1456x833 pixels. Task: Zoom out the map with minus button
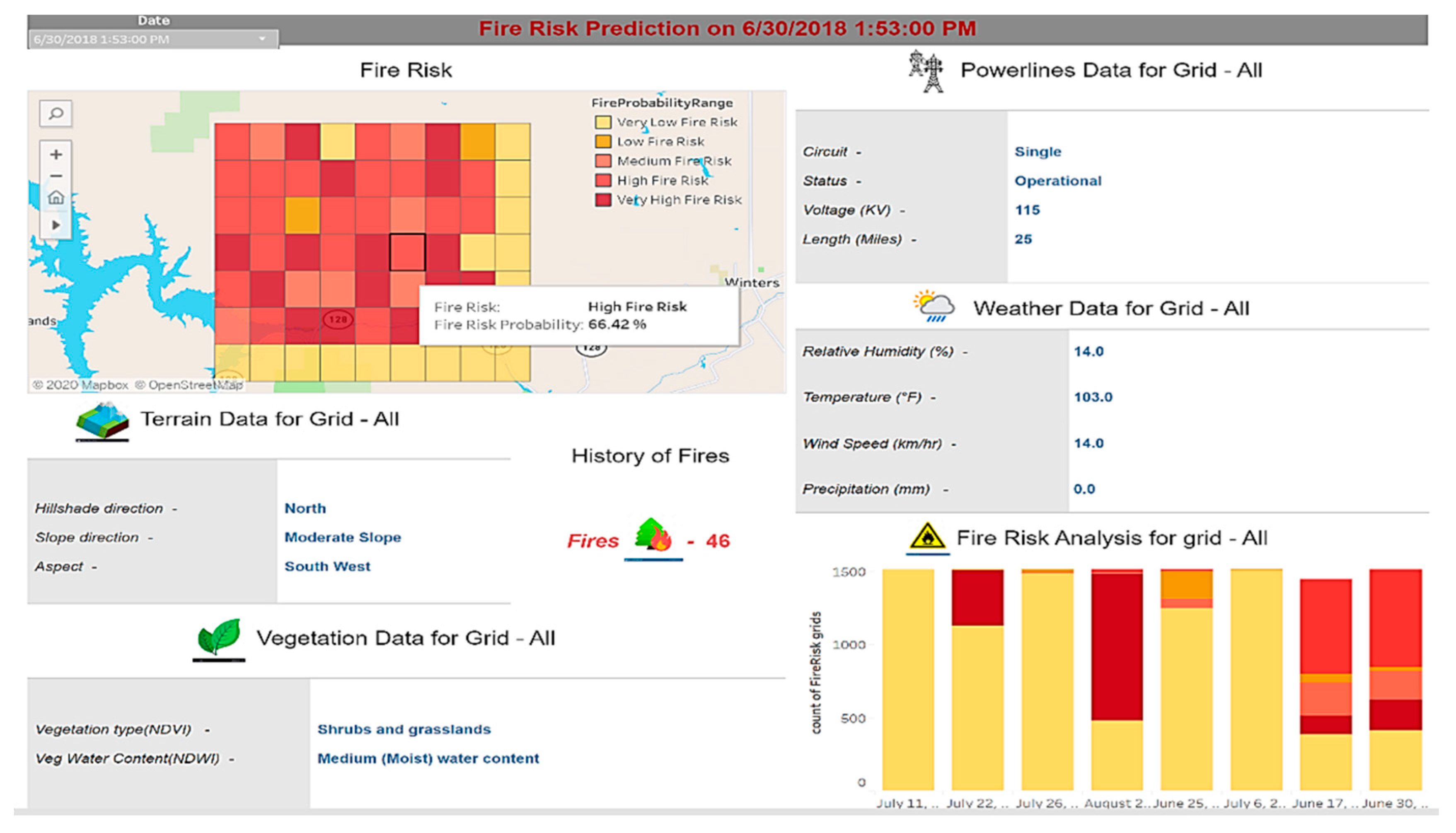click(x=56, y=176)
